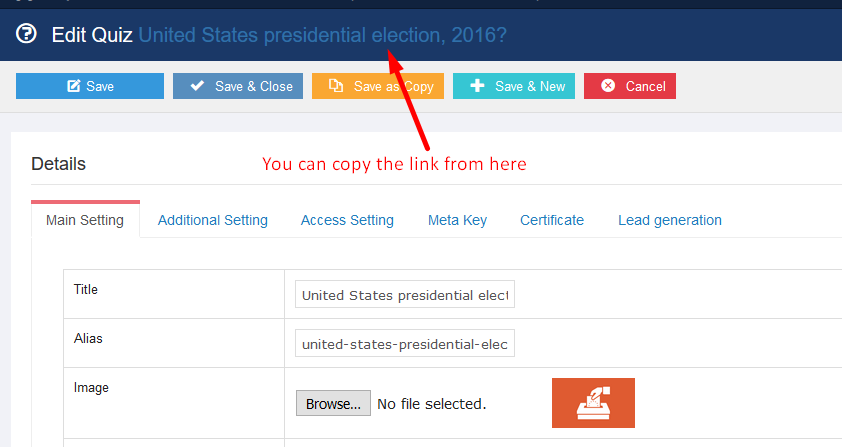Click the Title input field
The height and width of the screenshot is (447, 842).
click(x=405, y=294)
